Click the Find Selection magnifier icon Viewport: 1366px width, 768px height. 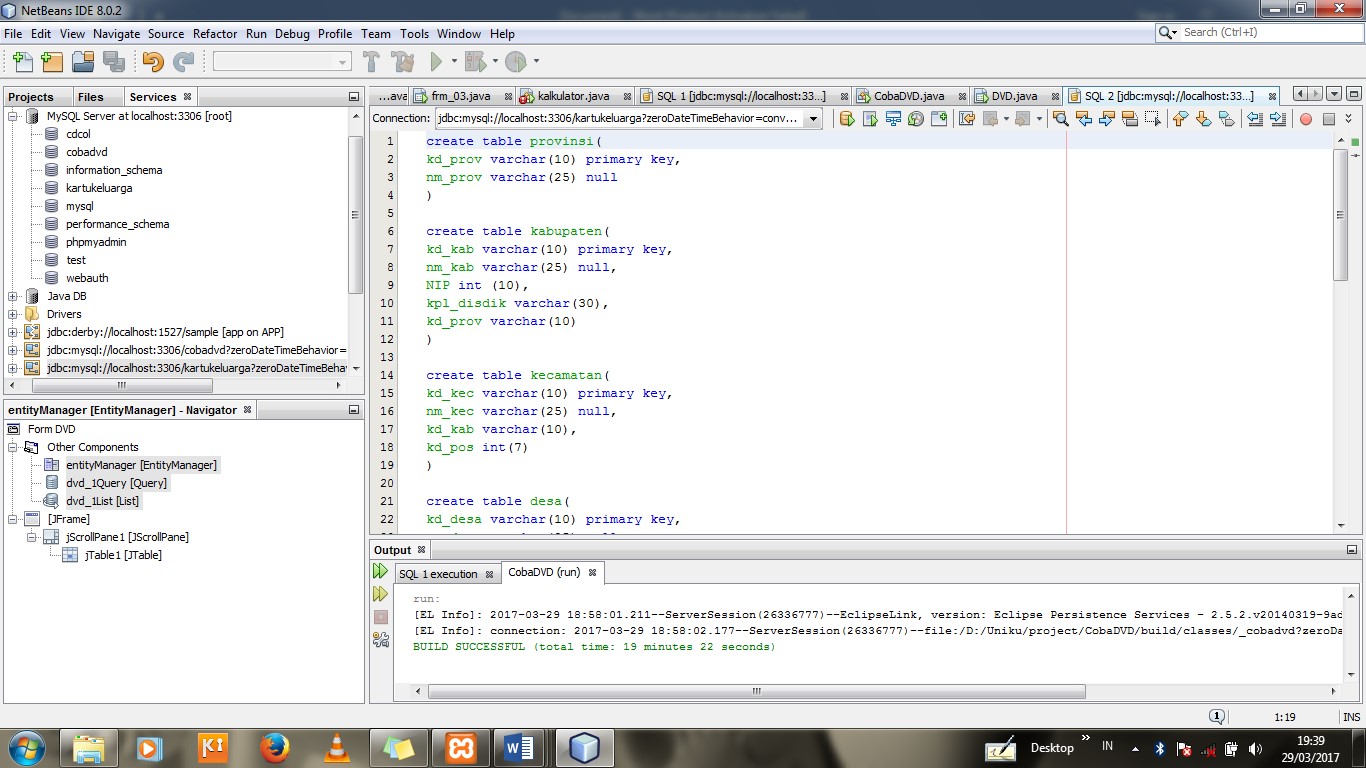coord(1061,119)
